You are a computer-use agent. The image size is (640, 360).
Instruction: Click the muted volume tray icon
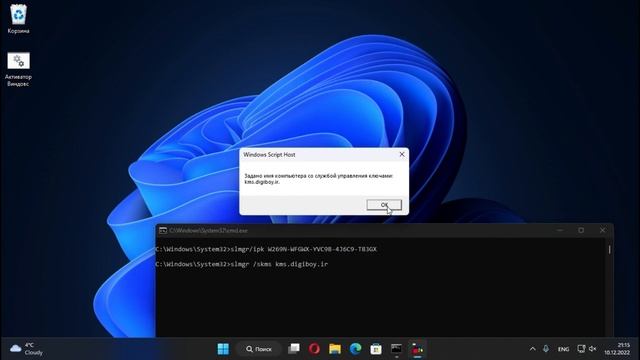click(x=593, y=349)
